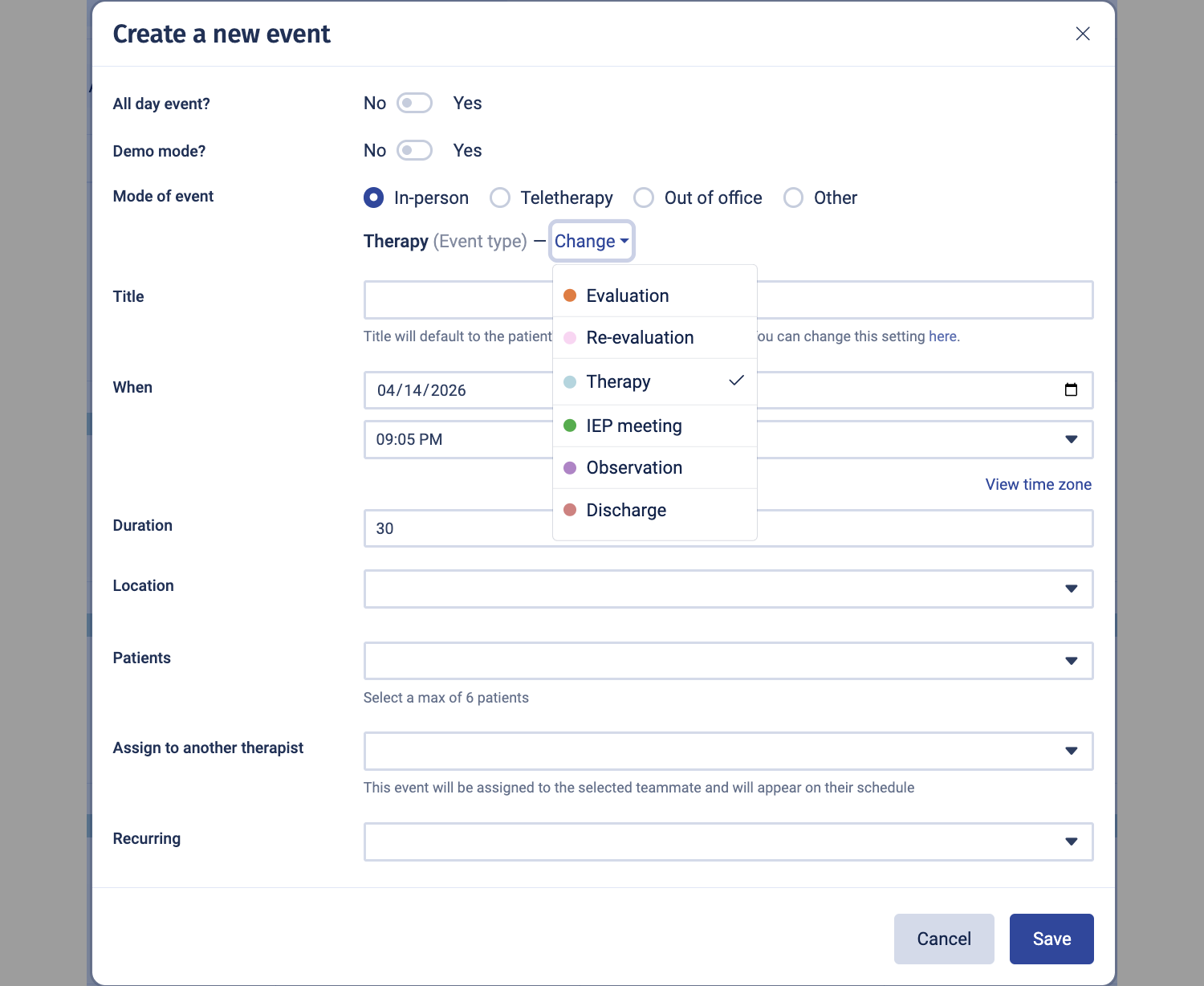
Task: Select Discharge event type option
Action: 626,511
